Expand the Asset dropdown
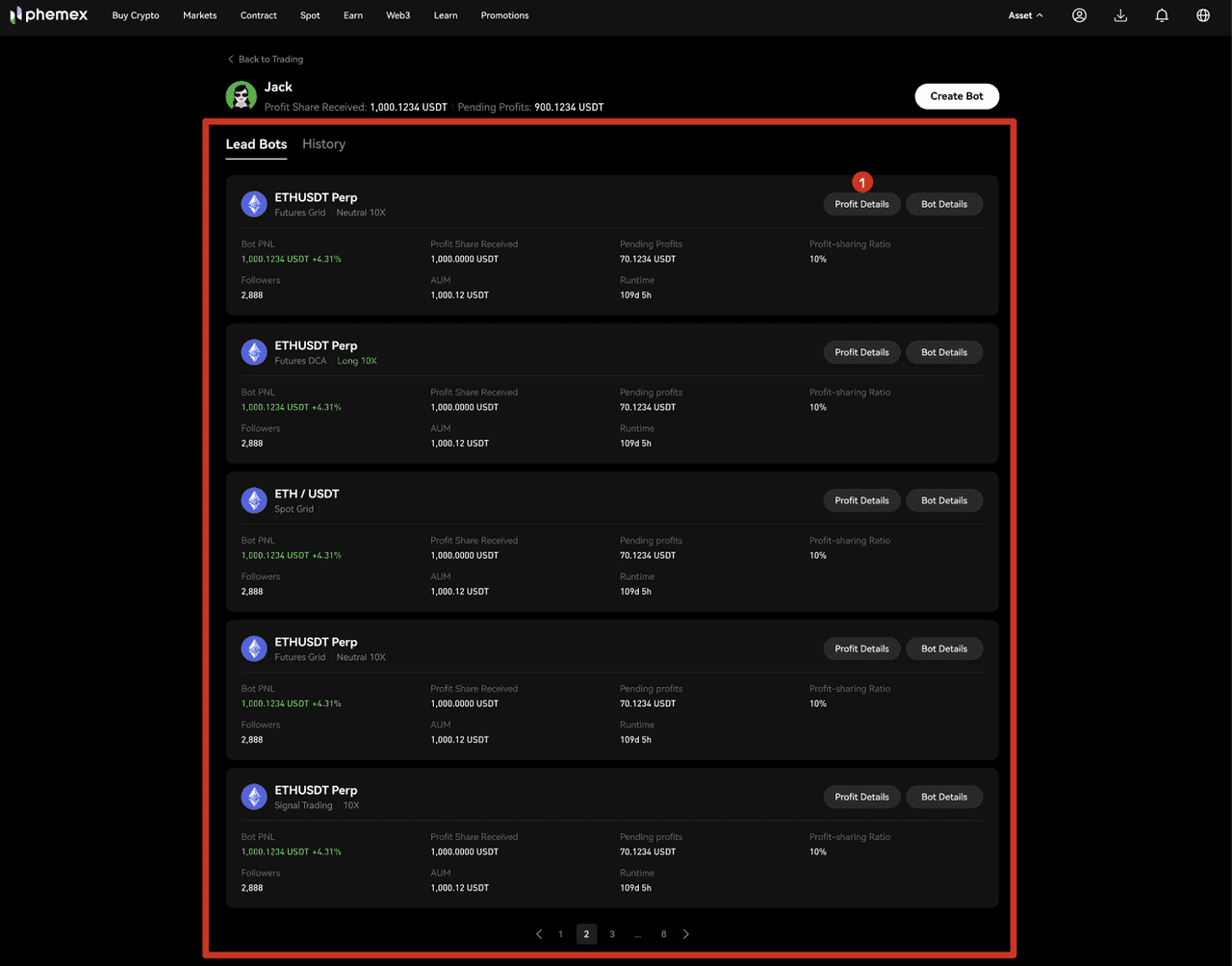This screenshot has height=966, width=1232. 1025,15
